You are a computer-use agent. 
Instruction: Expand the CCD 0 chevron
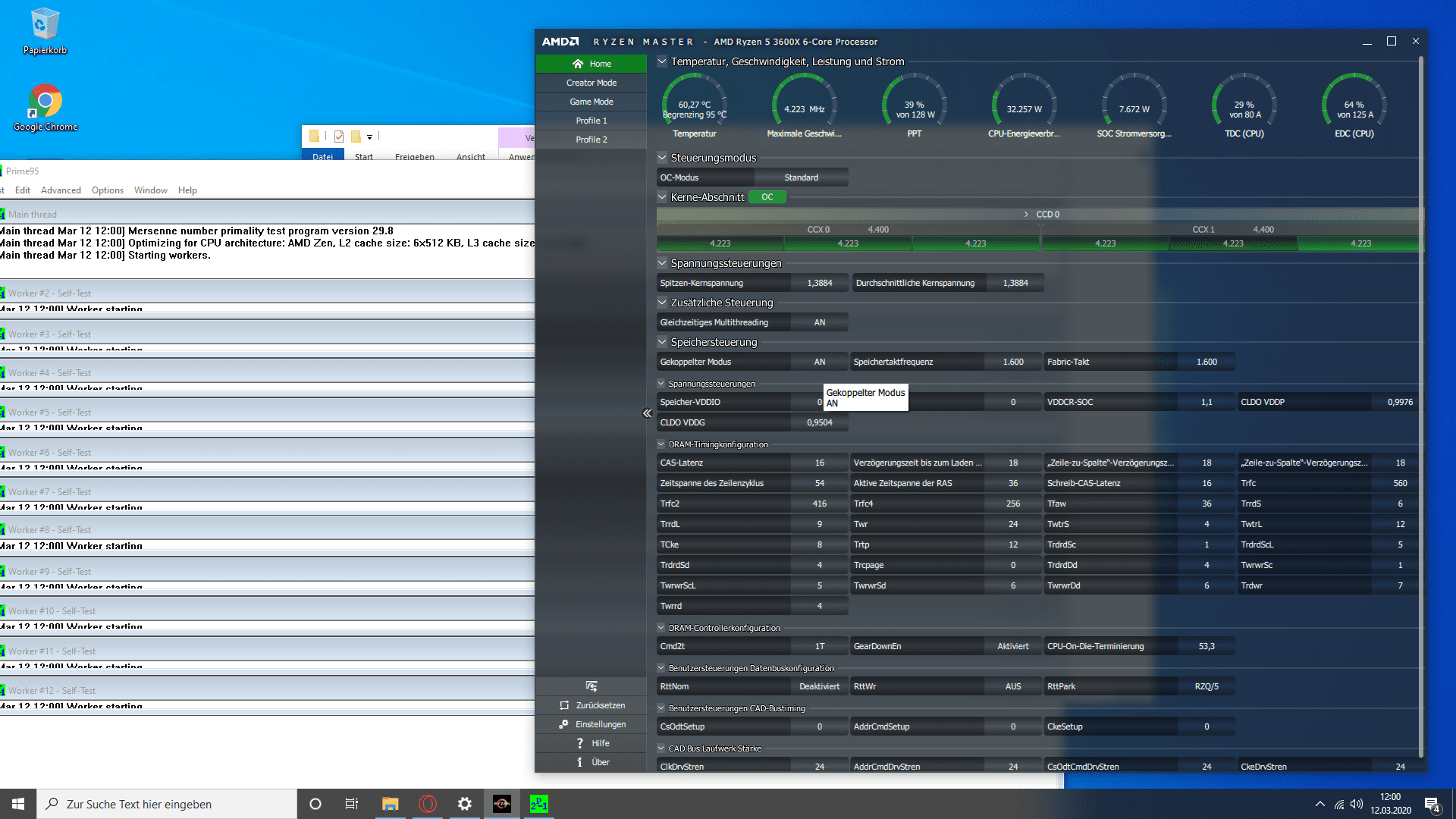point(1026,215)
